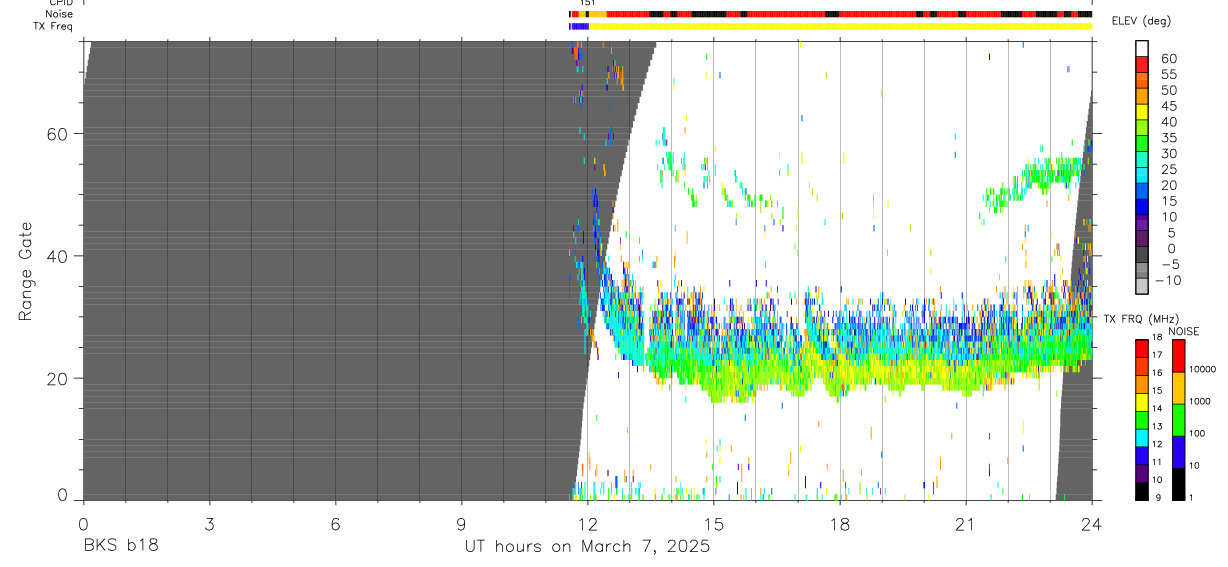Click the ELEV legend value '-5'
This screenshot has width=1228, height=567.
pyautogui.click(x=1172, y=265)
